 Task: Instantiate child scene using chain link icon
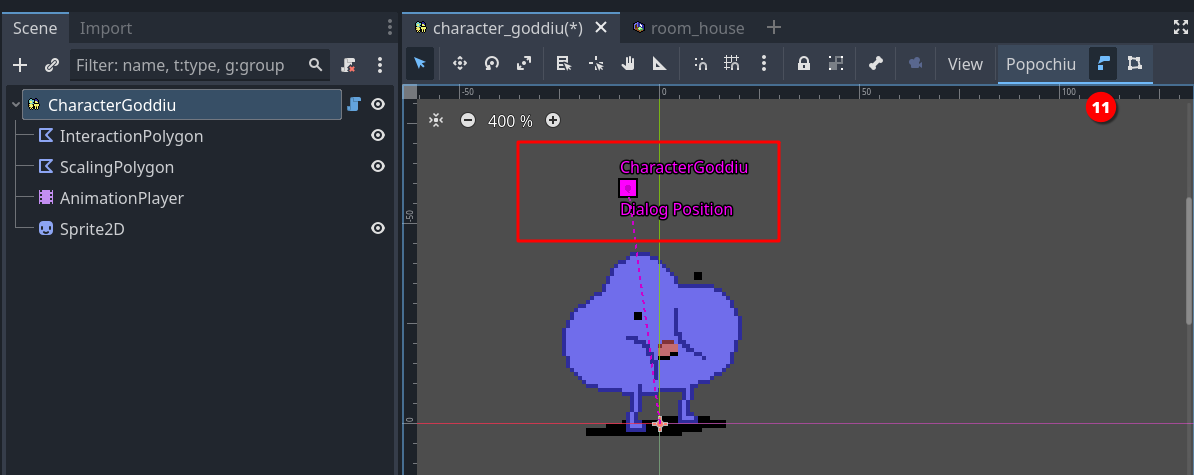tap(51, 65)
